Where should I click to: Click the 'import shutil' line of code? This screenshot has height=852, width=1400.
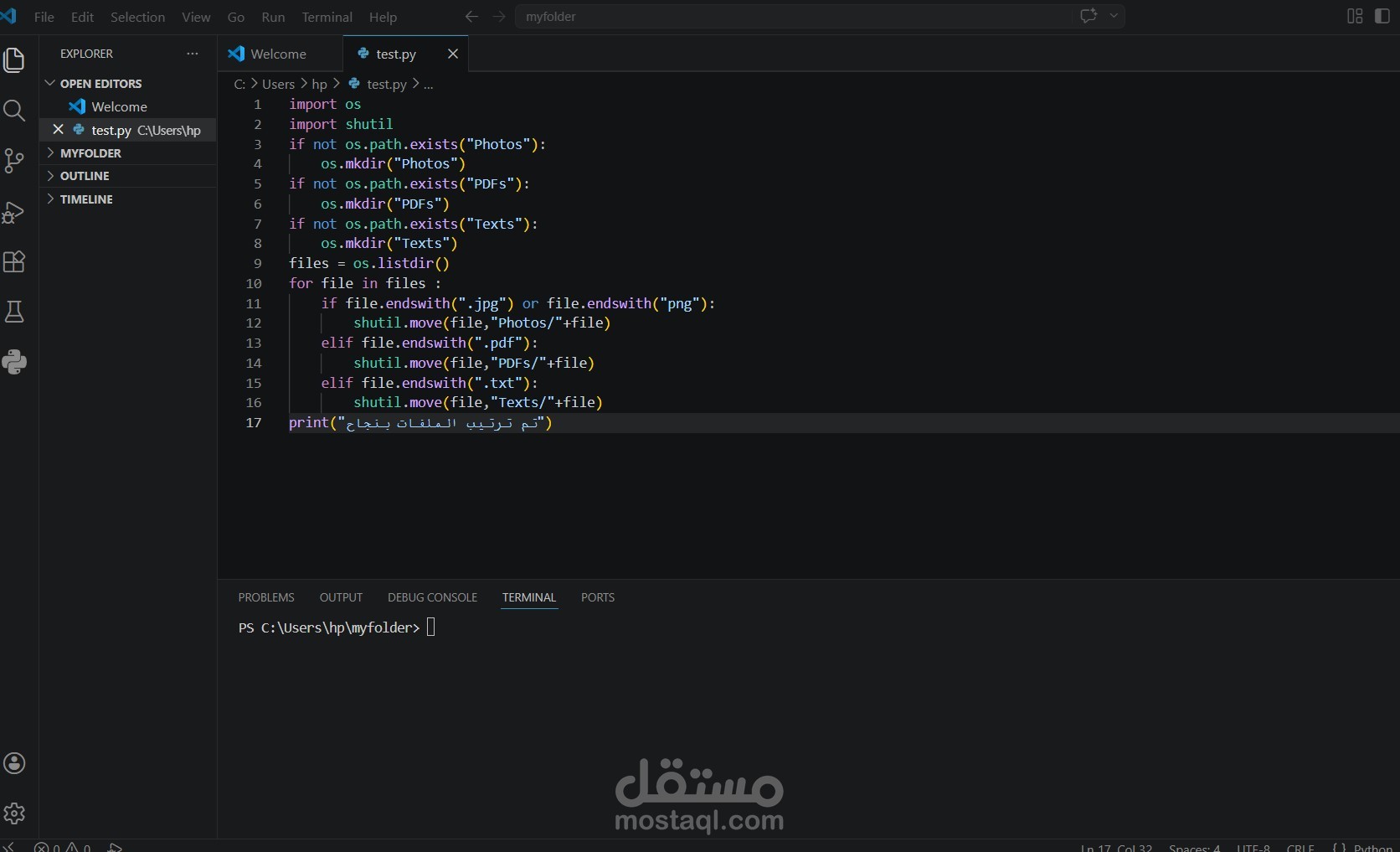point(341,124)
